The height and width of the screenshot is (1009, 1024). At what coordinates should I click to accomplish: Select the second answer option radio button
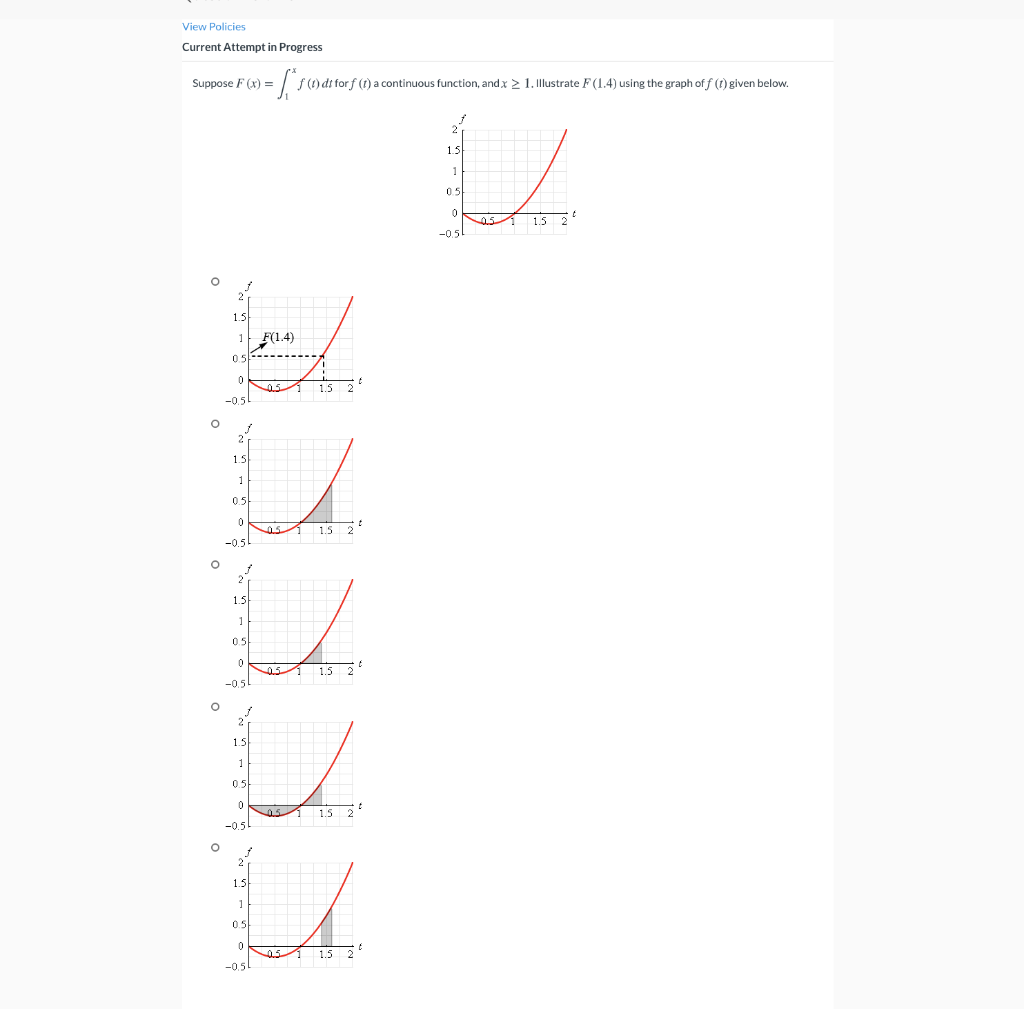[x=215, y=423]
